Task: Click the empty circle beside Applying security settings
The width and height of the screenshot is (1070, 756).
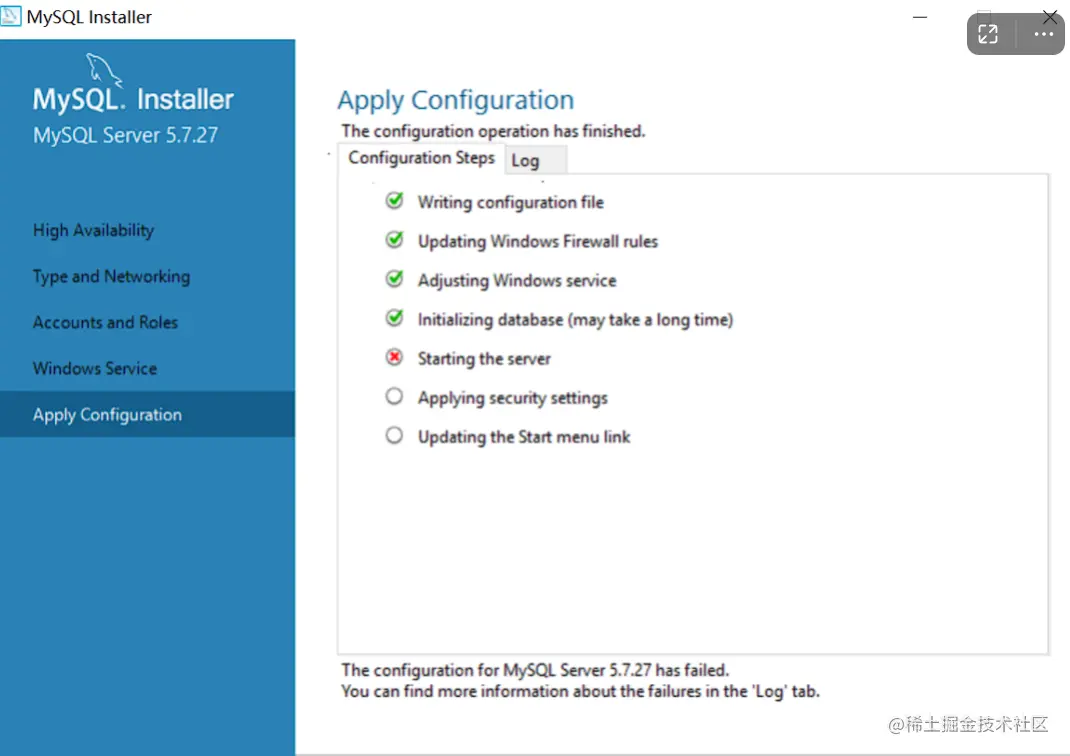Action: click(x=394, y=396)
